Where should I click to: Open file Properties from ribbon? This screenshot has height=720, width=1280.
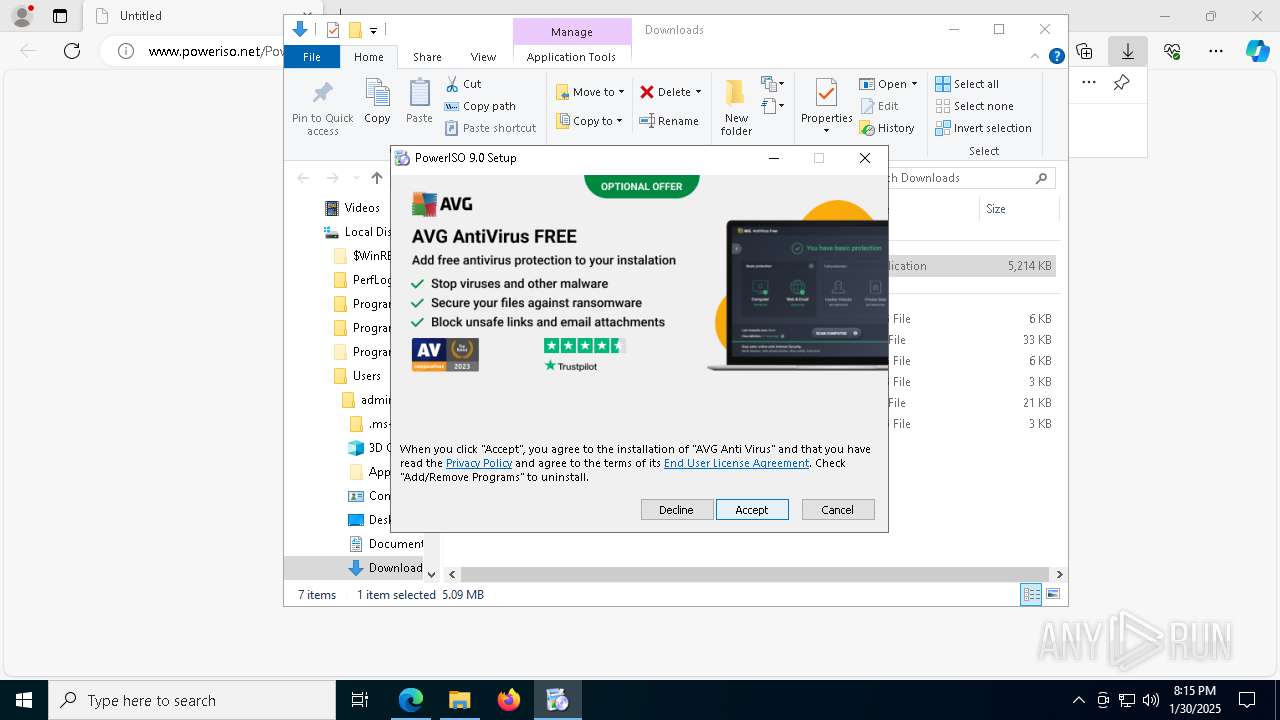826,108
